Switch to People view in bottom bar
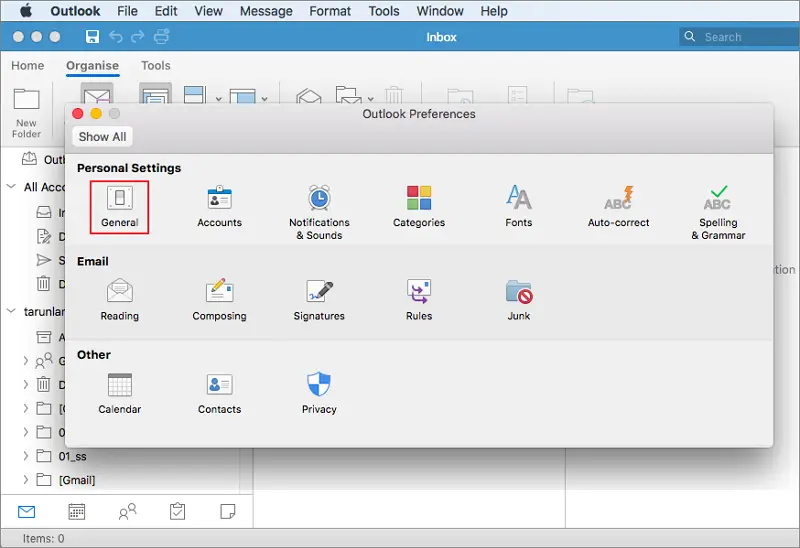The image size is (800, 548). [127, 512]
